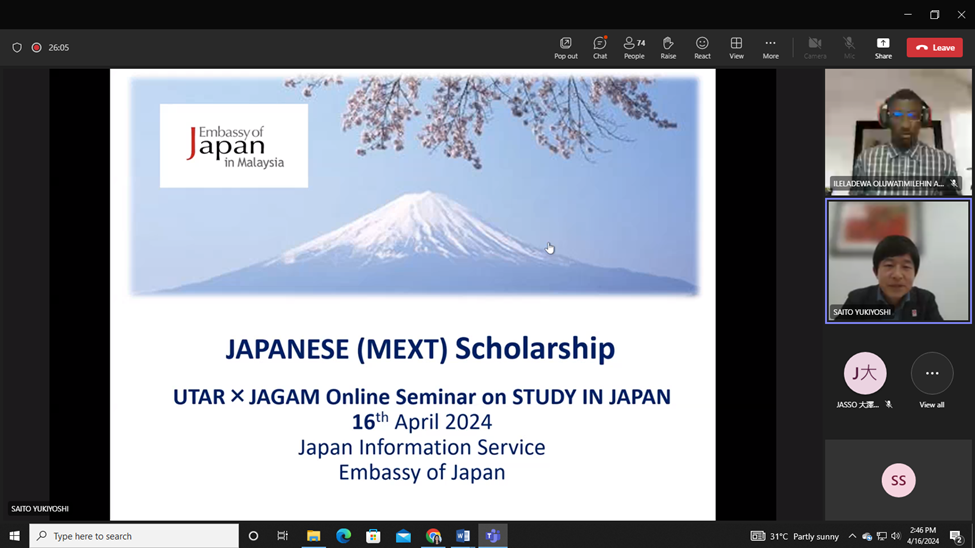Viewport: 975px width, 548px height.
Task: Open the React emoji menu
Action: coord(702,48)
